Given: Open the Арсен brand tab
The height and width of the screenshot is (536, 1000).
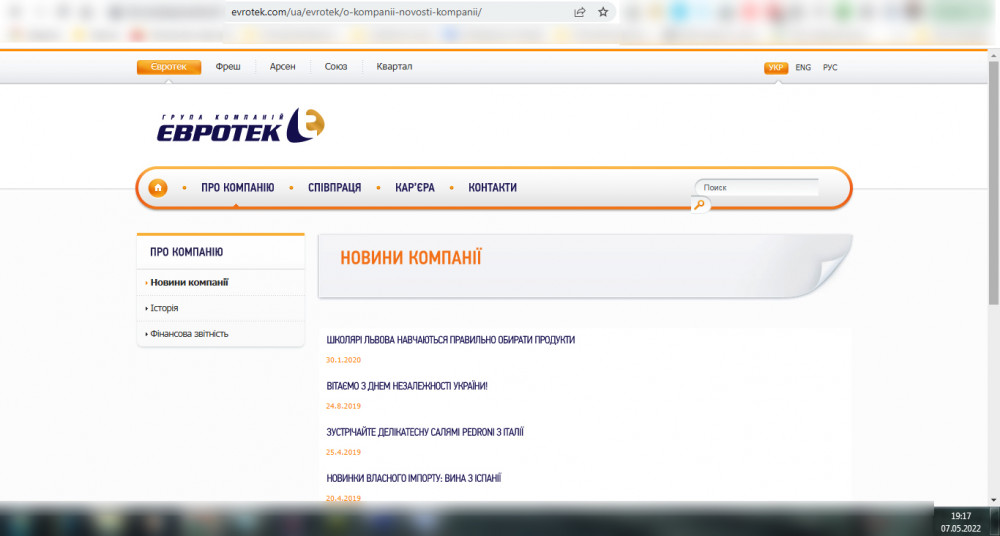Looking at the screenshot, I should tap(282, 67).
